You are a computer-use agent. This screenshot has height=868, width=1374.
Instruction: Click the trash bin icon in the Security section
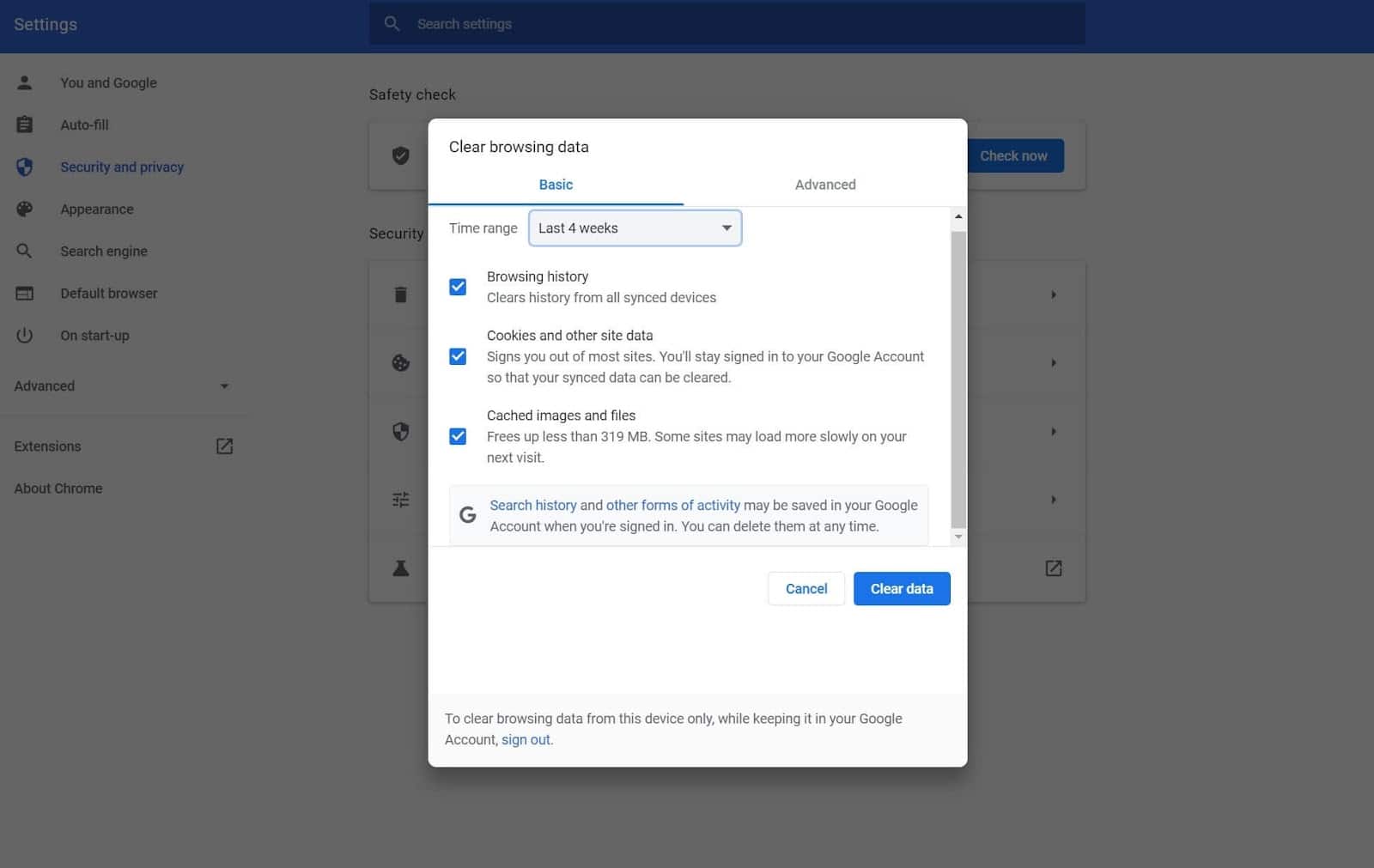pyautogui.click(x=400, y=294)
